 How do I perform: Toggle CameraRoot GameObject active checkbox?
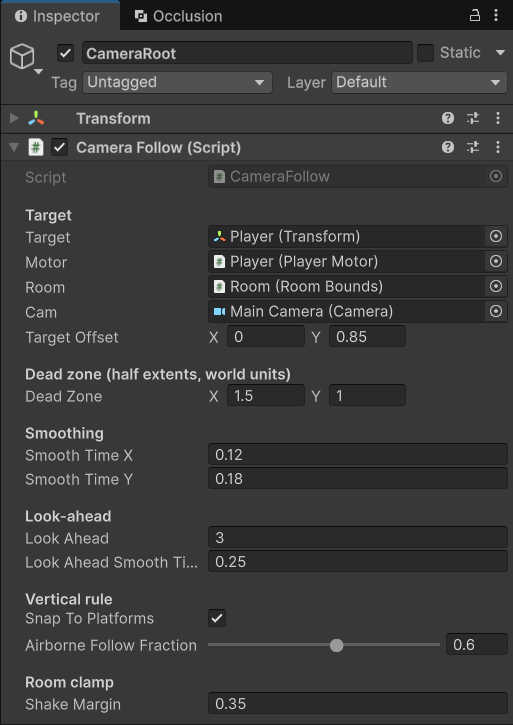point(65,53)
